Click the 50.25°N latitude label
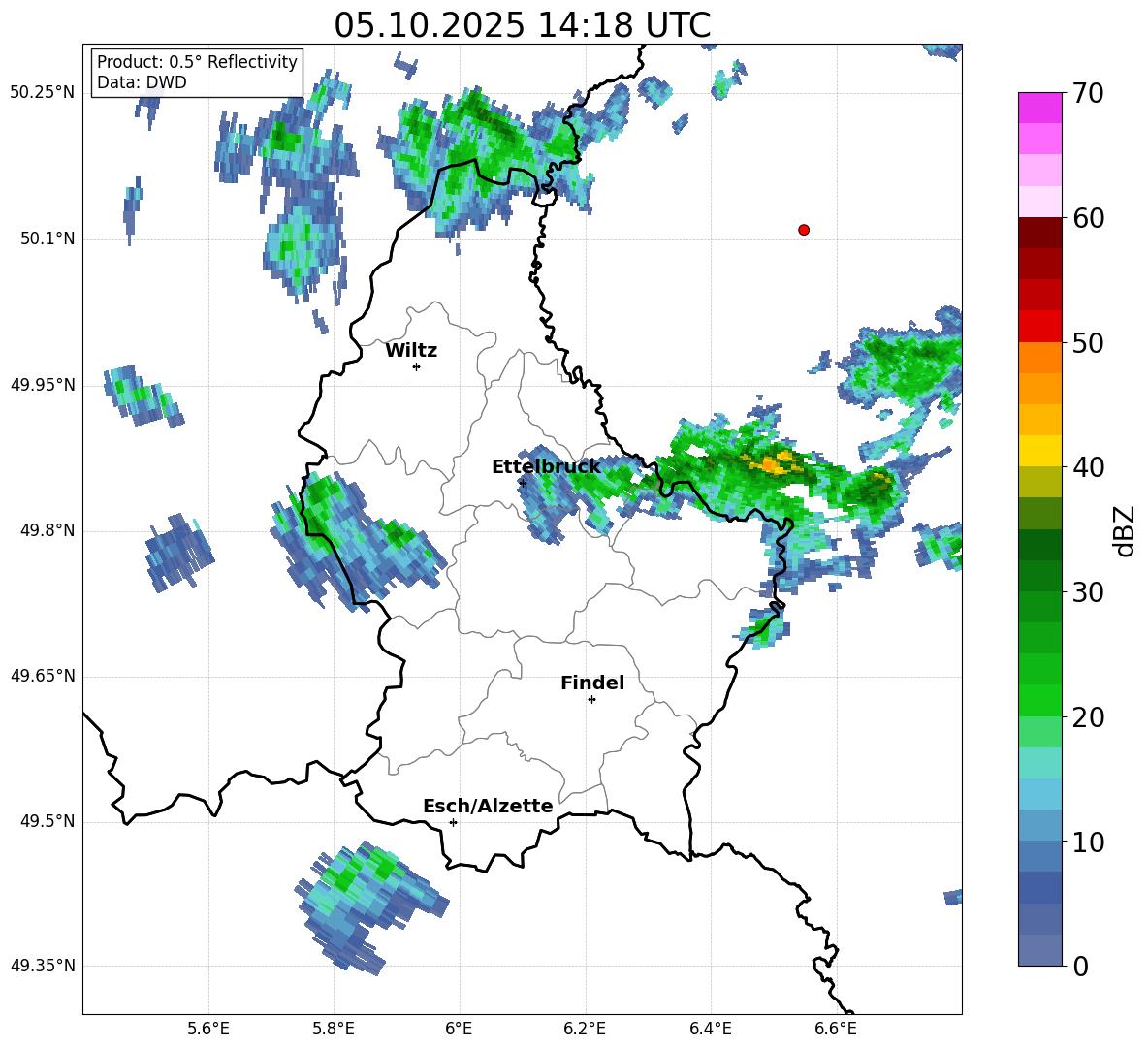This screenshot has height=1048, width=1148. coord(43,93)
